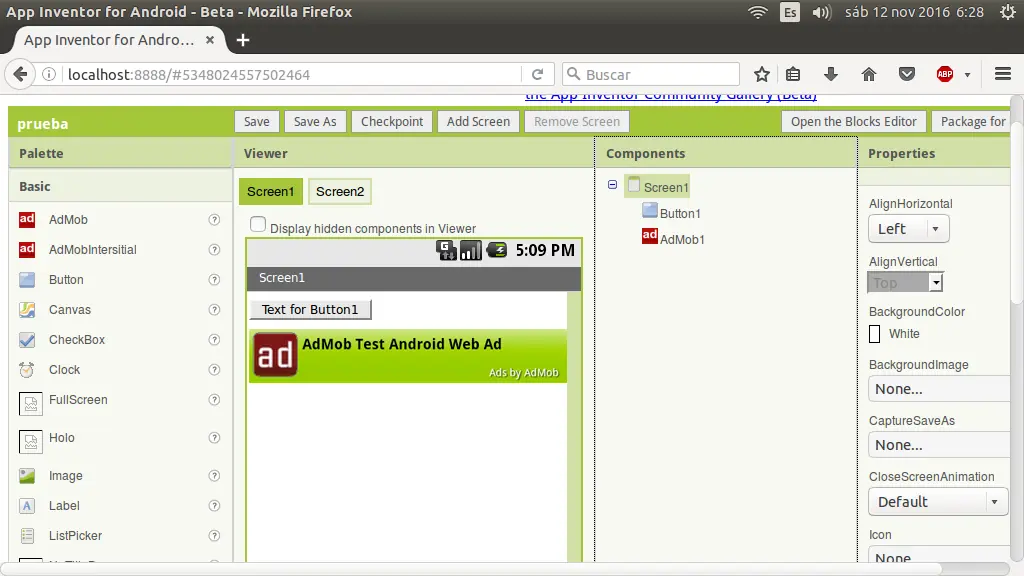Select the Image palette icon
1024x576 pixels.
27,475
